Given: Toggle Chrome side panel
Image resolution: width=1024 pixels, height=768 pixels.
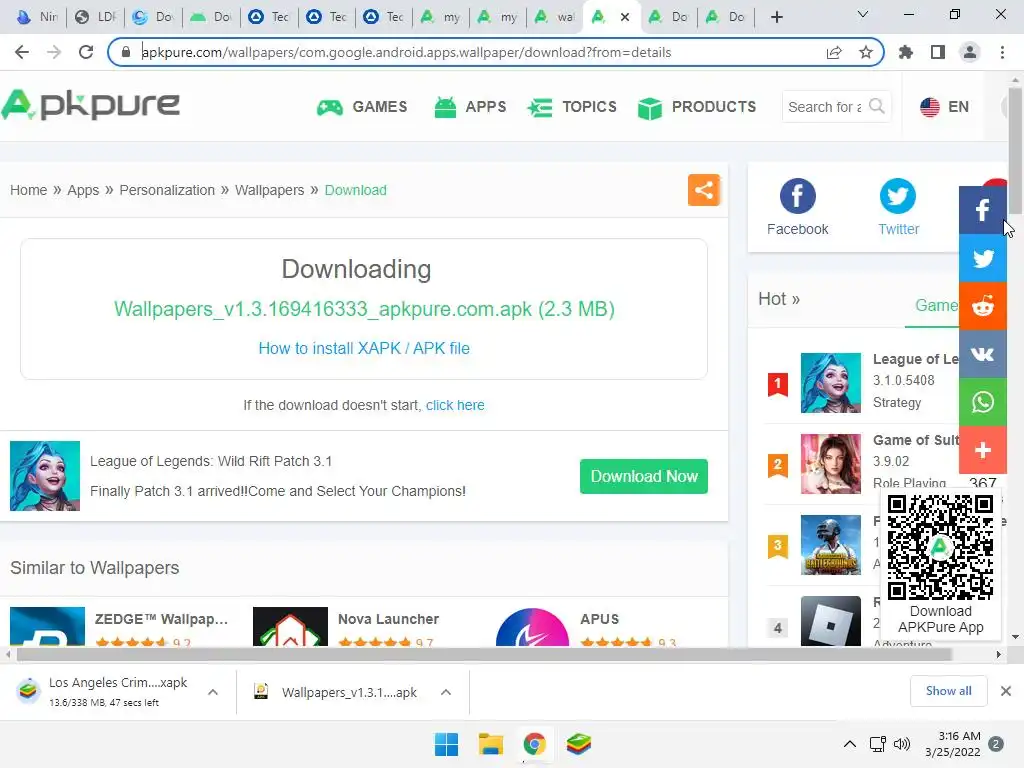Looking at the screenshot, I should pos(938,52).
